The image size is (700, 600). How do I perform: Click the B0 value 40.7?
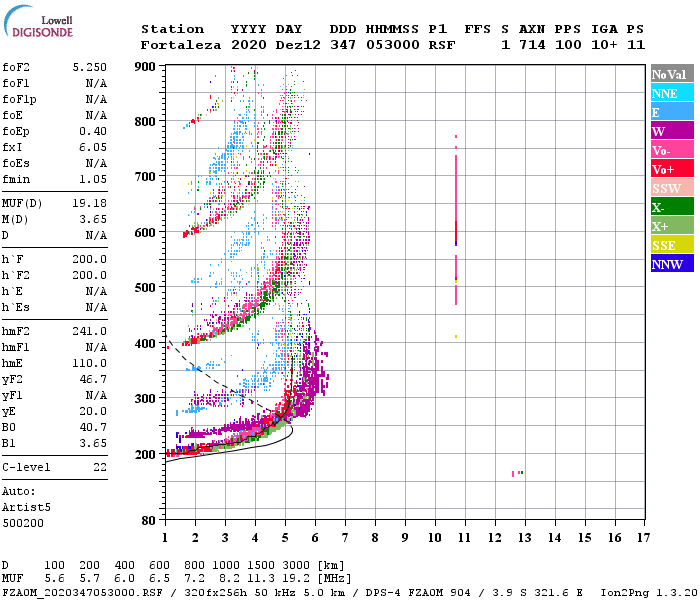[x=93, y=428]
